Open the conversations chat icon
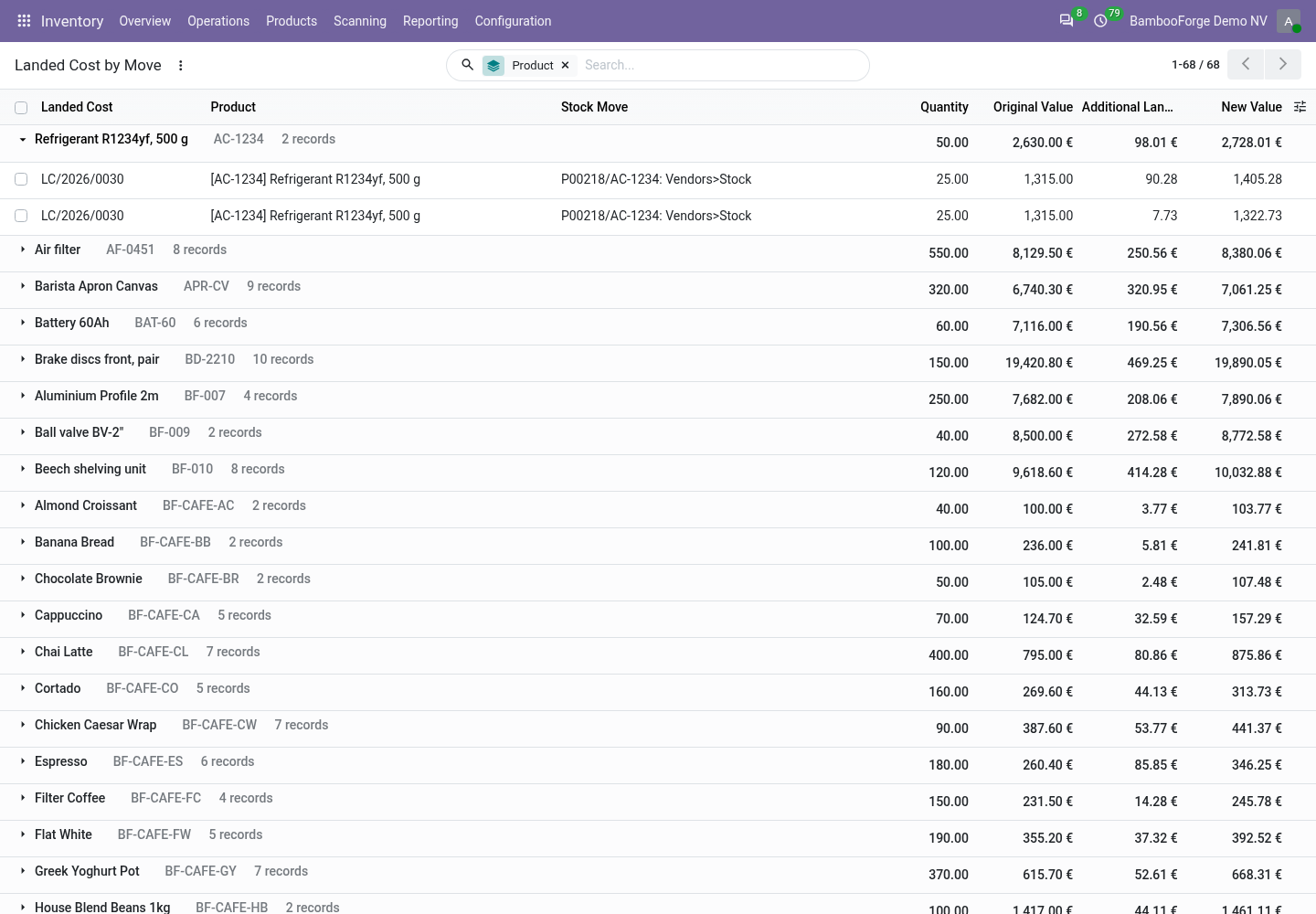Image resolution: width=1316 pixels, height=914 pixels. [1066, 21]
